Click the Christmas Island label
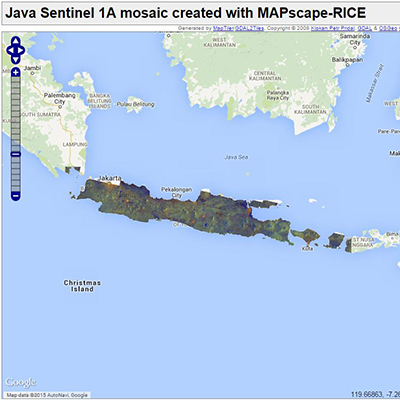 82,286
